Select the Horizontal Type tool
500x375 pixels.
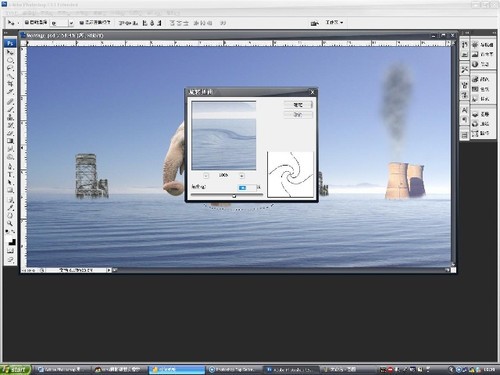point(10,174)
